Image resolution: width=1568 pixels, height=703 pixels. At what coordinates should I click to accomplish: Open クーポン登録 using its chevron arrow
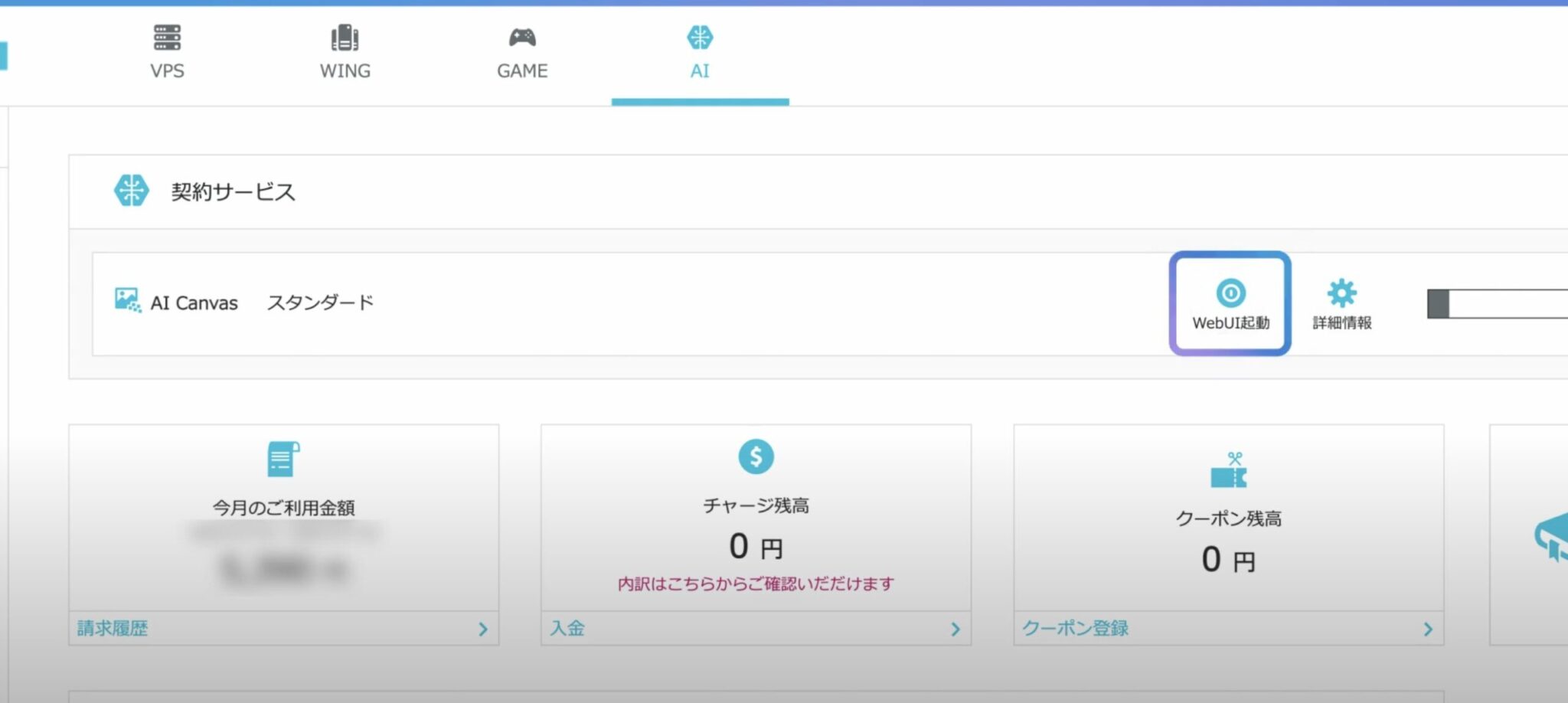(x=1426, y=629)
